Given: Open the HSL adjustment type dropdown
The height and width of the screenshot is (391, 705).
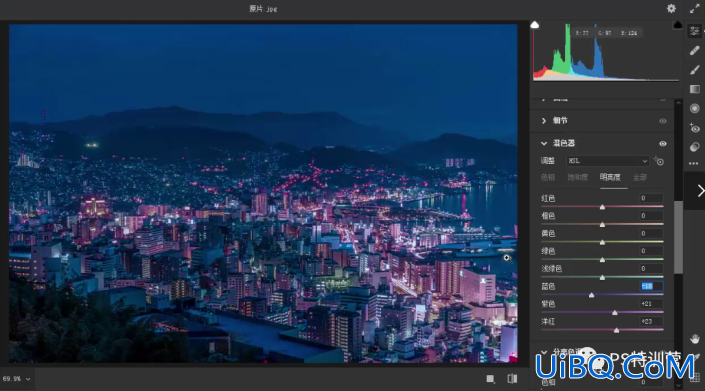Looking at the screenshot, I should pos(607,161).
